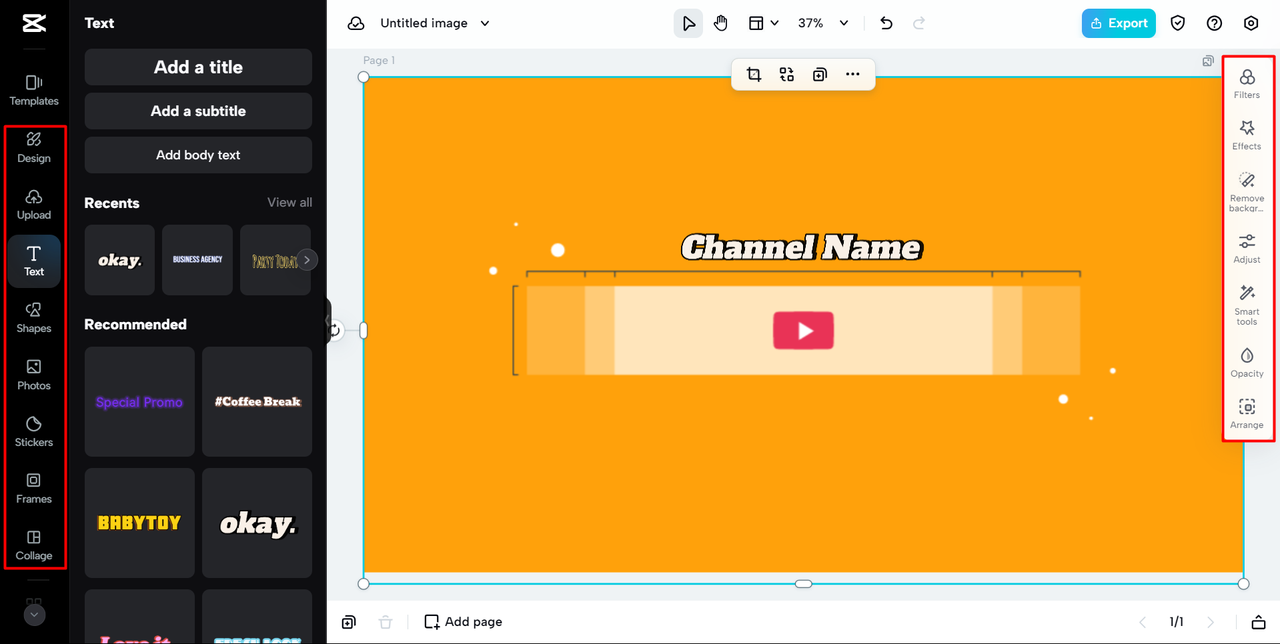Open the 37% zoom dropdown
Viewport: 1280px width, 644px height.
point(823,23)
